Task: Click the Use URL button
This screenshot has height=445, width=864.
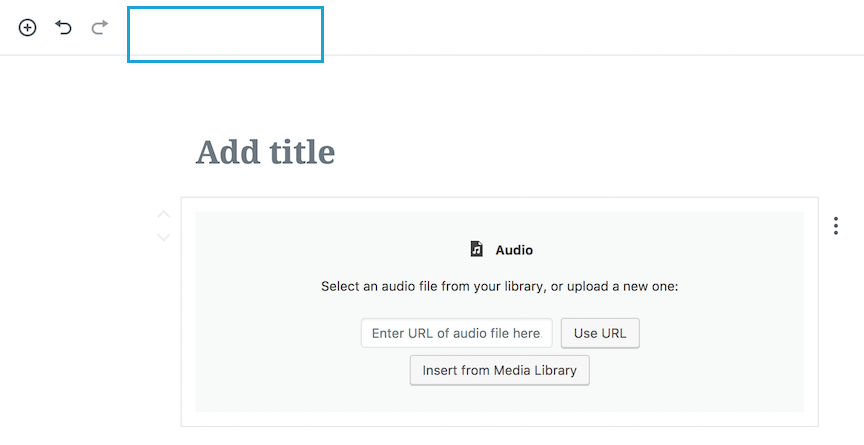Action: (x=600, y=333)
